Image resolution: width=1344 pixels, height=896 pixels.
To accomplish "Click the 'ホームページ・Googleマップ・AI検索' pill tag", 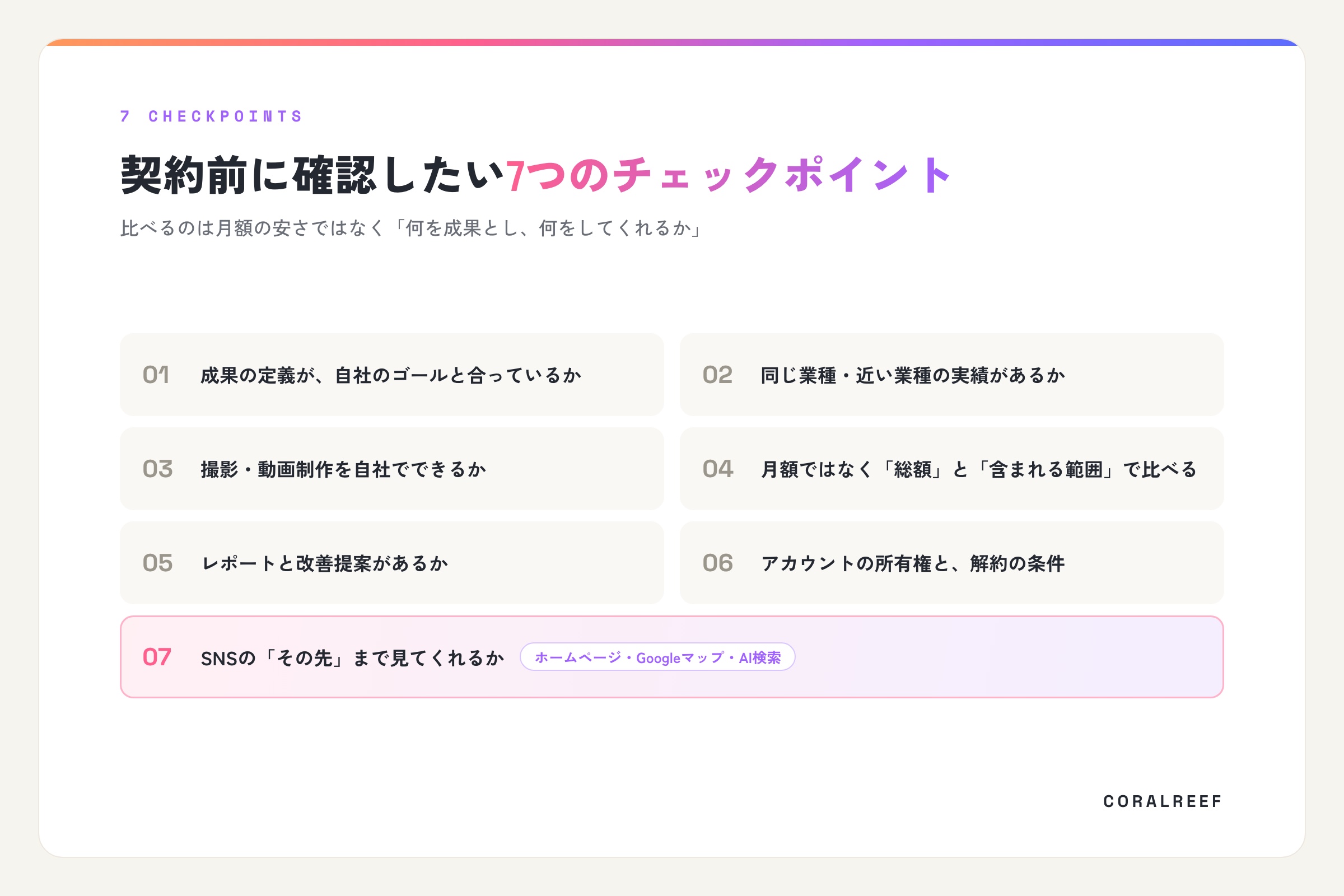I will (x=657, y=657).
